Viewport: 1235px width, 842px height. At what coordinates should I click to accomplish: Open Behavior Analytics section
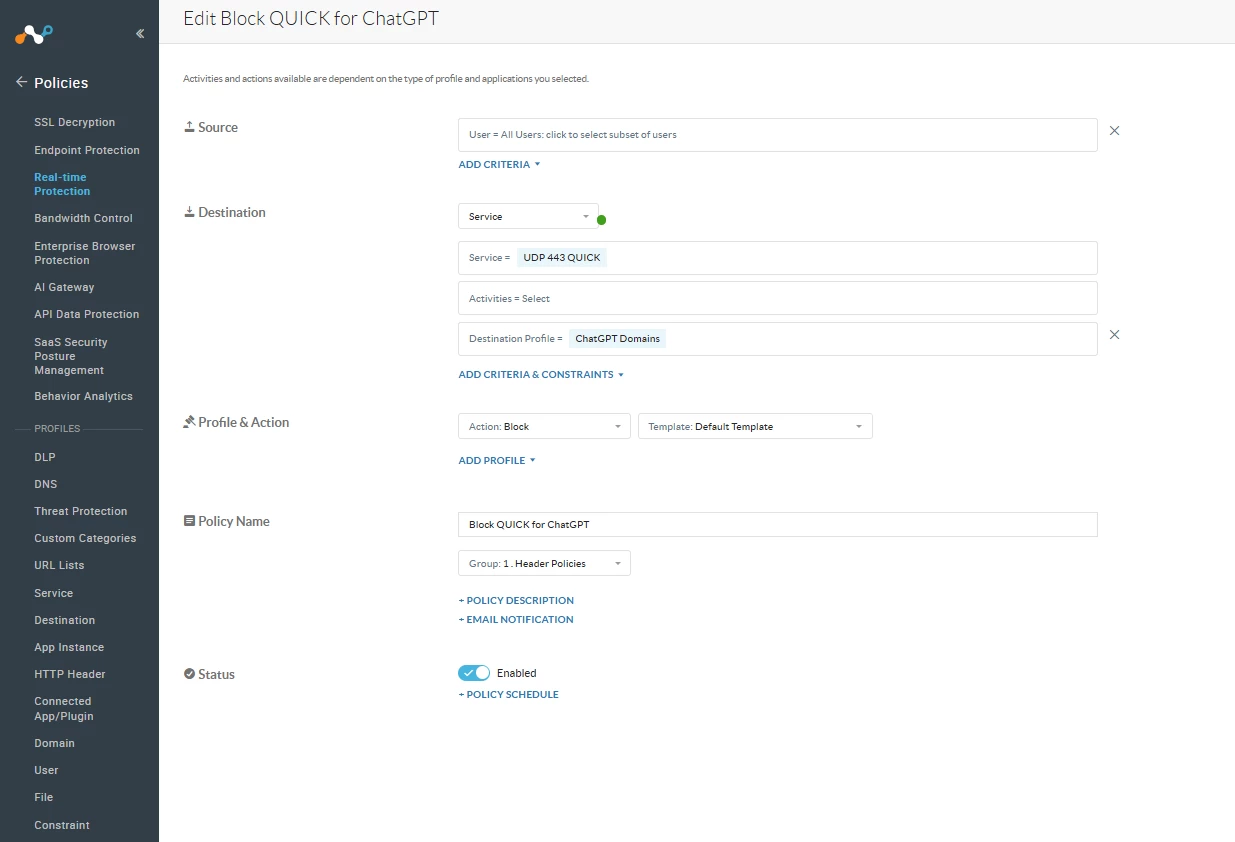point(83,396)
